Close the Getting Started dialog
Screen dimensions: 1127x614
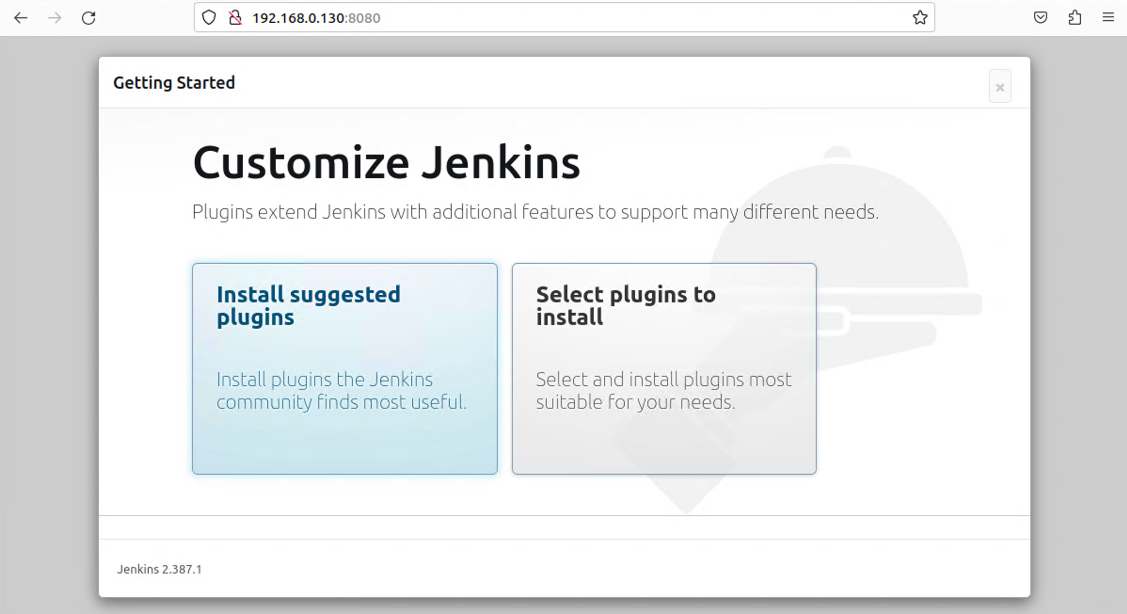999,87
